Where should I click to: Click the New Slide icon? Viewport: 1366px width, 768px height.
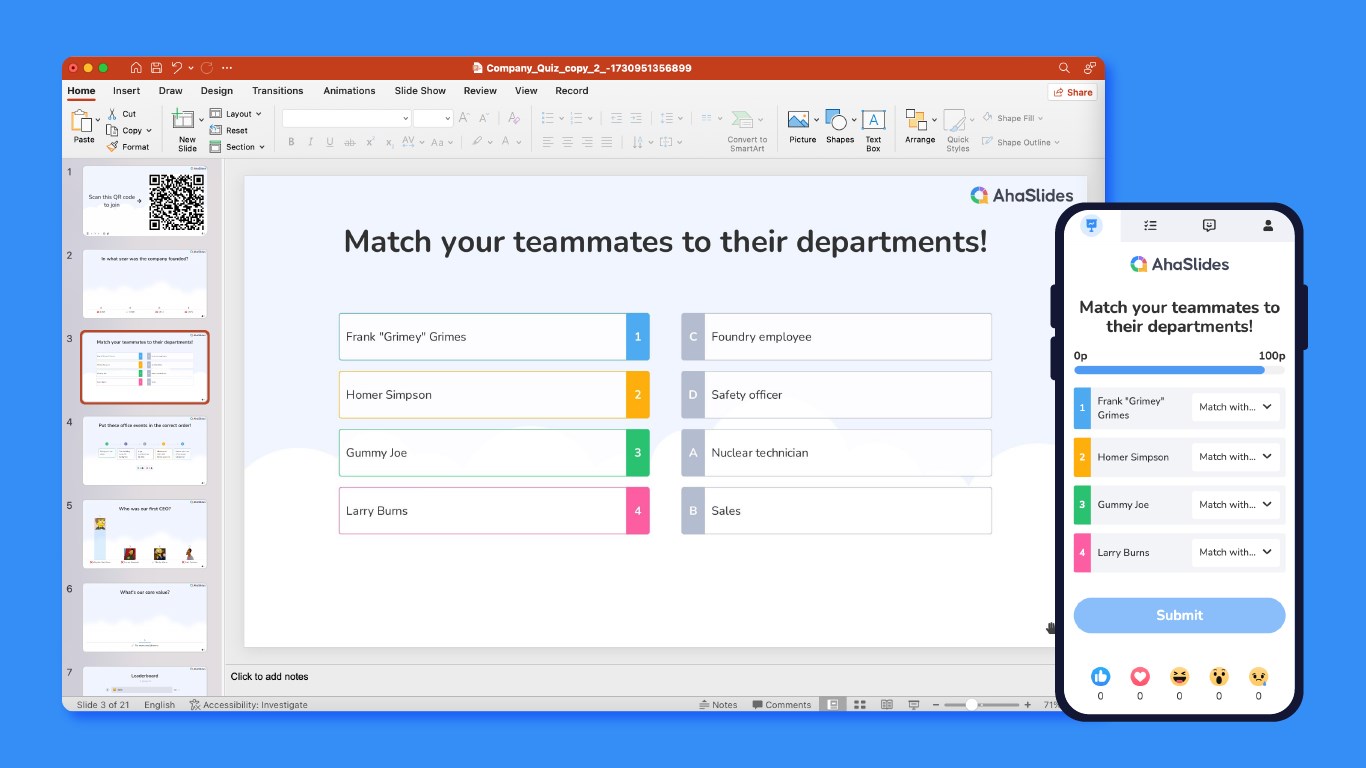[x=184, y=120]
